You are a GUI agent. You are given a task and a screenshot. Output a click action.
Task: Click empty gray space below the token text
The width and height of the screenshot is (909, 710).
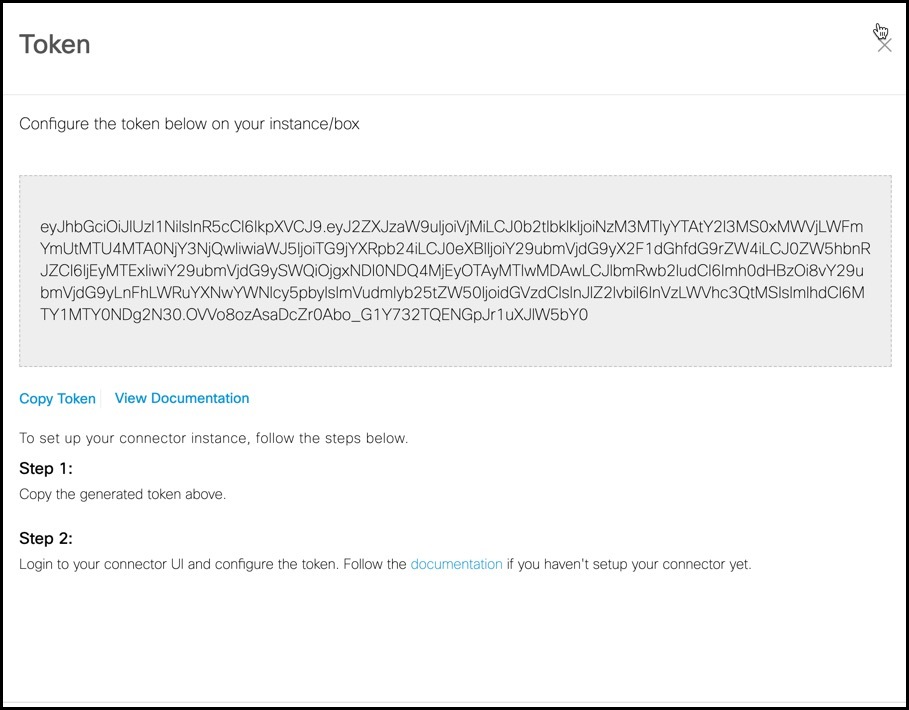pos(455,345)
